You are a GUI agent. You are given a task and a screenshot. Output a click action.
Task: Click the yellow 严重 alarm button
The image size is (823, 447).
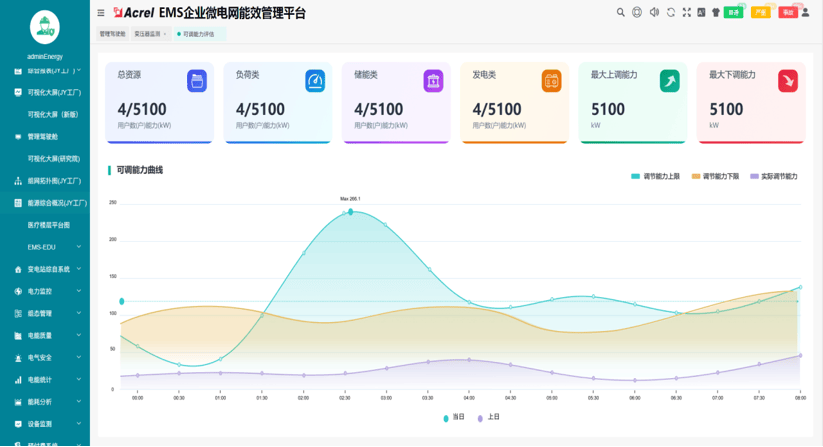click(x=760, y=13)
